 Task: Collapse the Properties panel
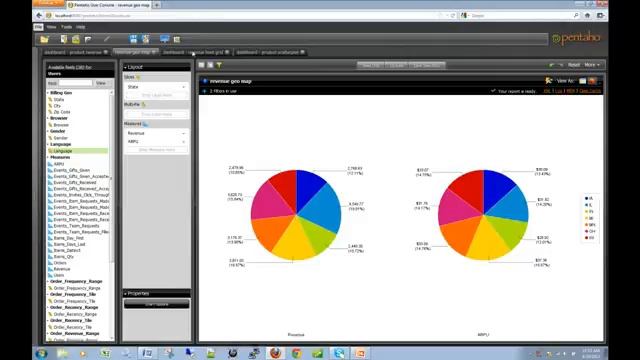[x=126, y=293]
